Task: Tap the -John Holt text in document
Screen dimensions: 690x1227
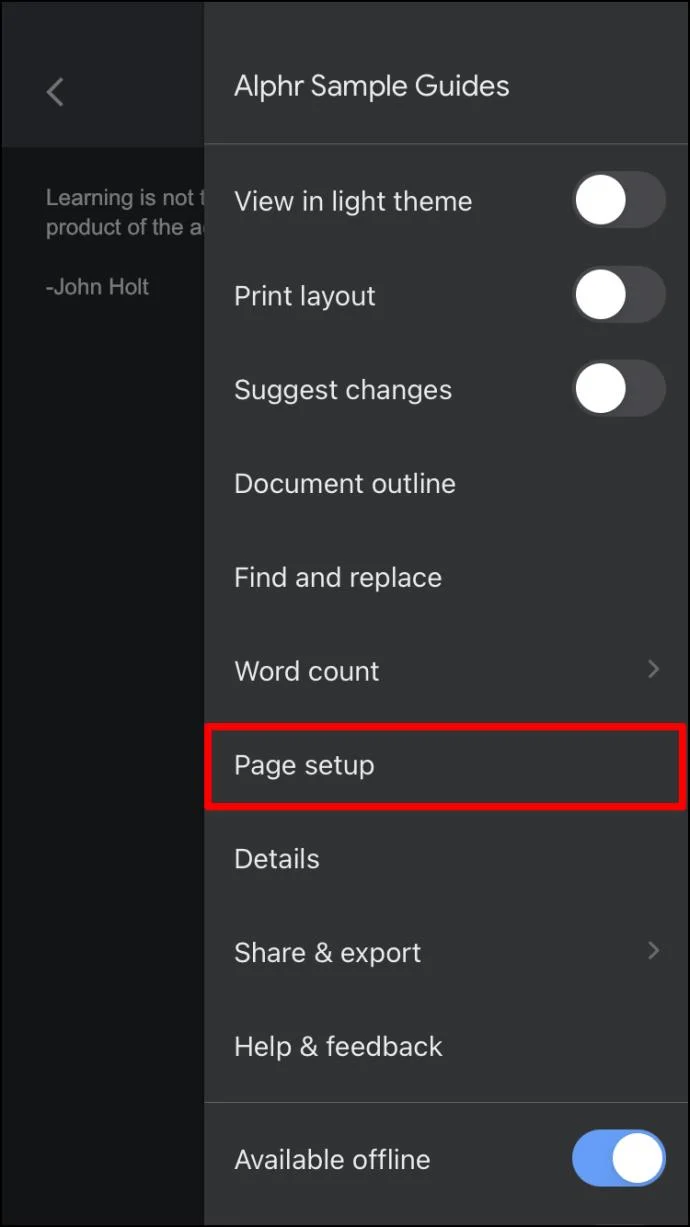Action: tap(98, 287)
